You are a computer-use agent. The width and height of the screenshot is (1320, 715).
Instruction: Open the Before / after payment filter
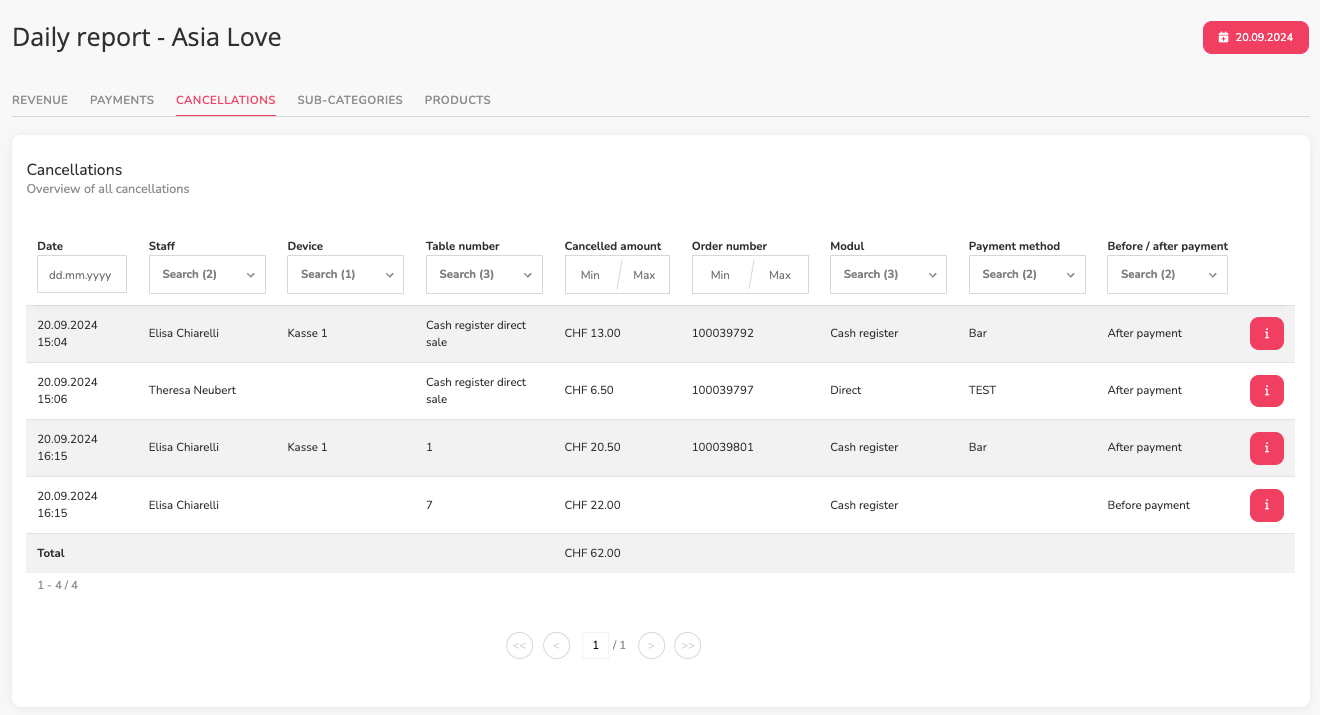1167,274
